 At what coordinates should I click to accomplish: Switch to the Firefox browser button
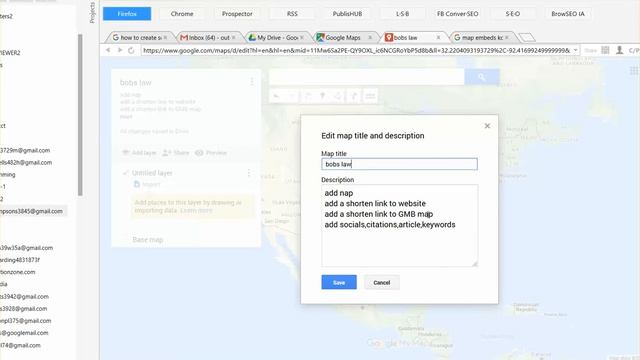click(x=127, y=13)
